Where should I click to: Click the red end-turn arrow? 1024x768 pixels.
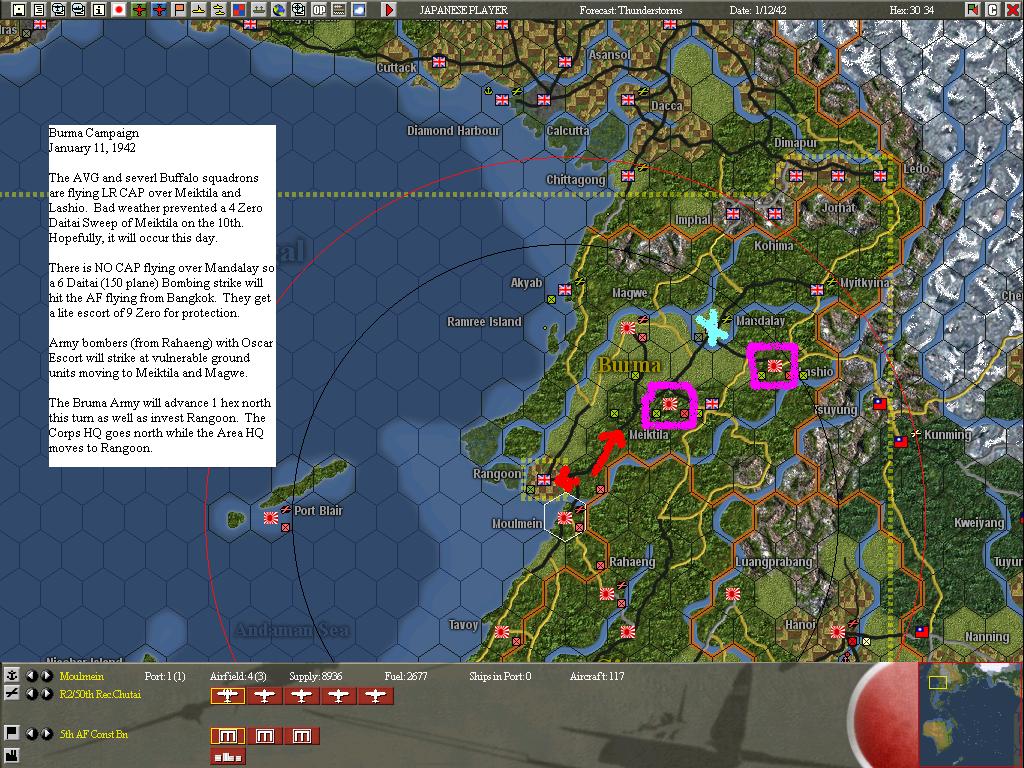point(389,9)
